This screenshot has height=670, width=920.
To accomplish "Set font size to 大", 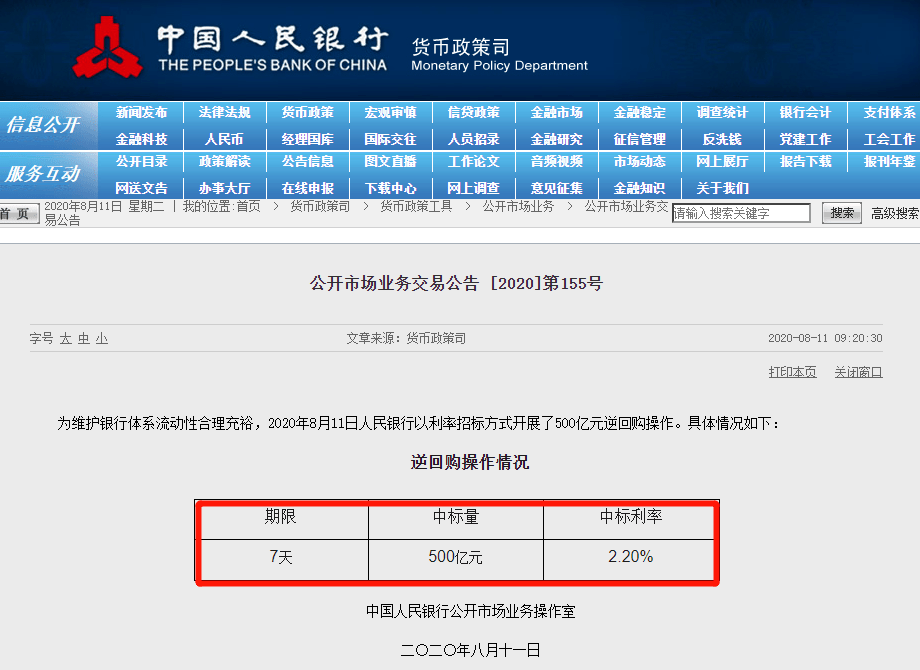I will click(x=66, y=339).
